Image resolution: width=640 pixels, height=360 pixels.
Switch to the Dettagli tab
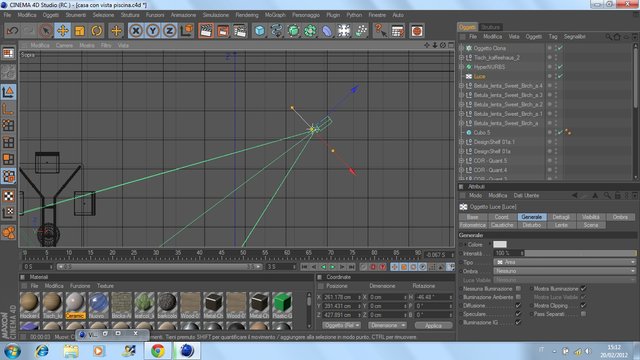(x=561, y=217)
